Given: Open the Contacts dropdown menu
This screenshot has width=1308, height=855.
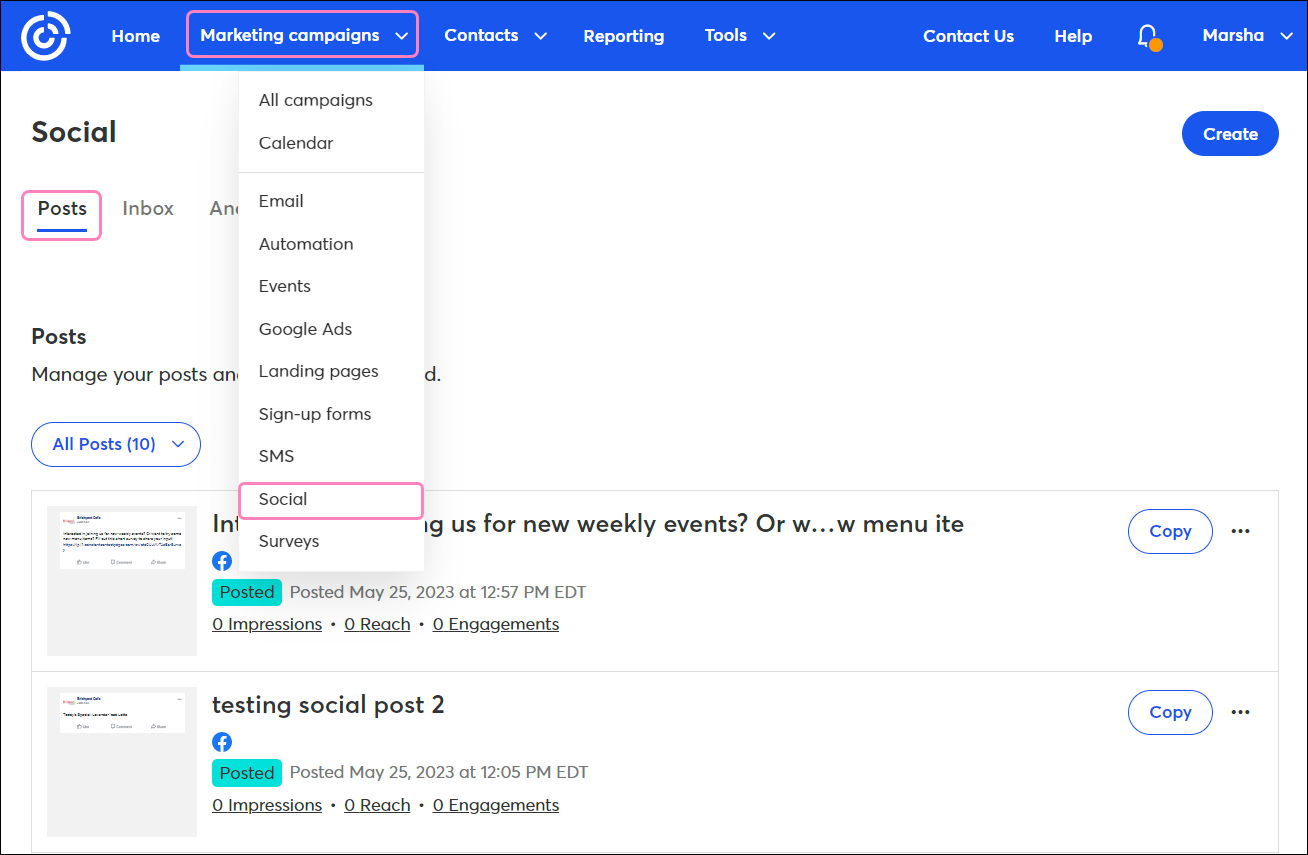Looking at the screenshot, I should click(495, 35).
